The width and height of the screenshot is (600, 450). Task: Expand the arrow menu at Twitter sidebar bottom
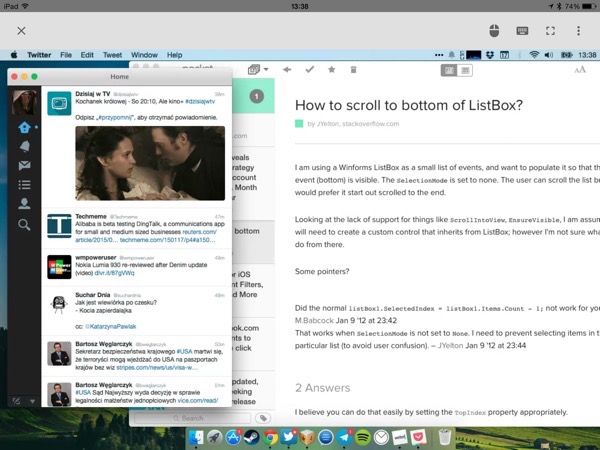click(33, 401)
